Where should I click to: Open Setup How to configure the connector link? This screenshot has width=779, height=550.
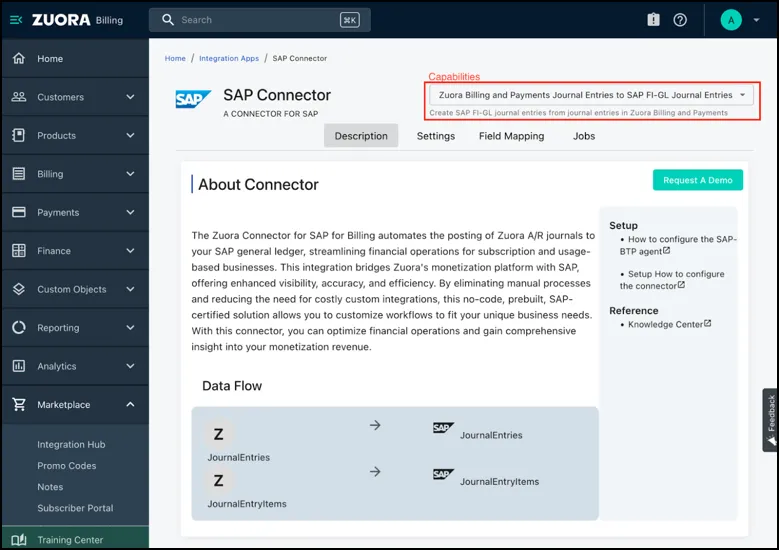[672, 280]
